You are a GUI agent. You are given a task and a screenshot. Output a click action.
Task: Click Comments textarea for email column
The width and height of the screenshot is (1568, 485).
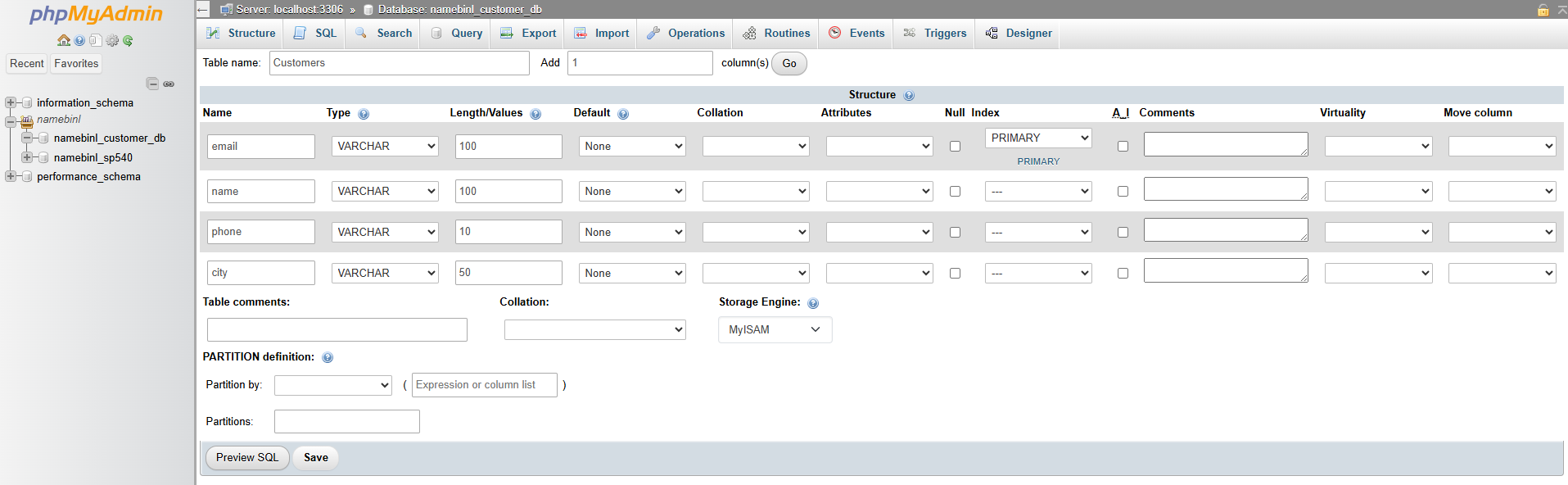pos(1226,144)
